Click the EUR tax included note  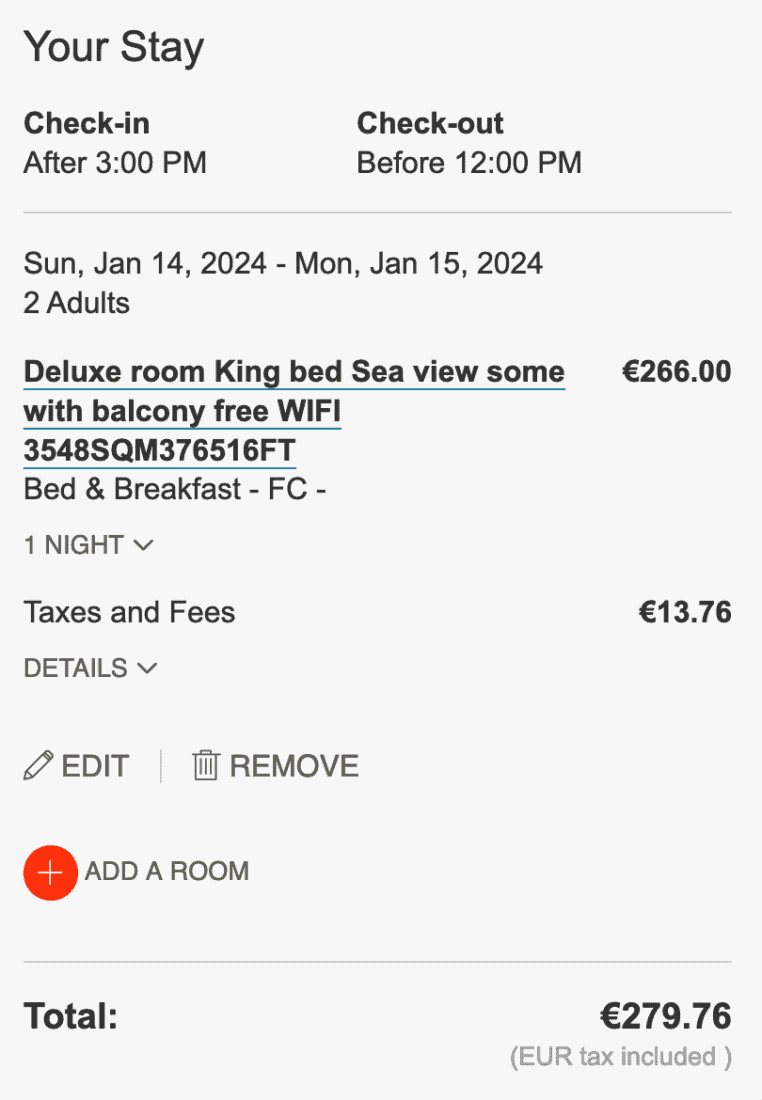620,1057
